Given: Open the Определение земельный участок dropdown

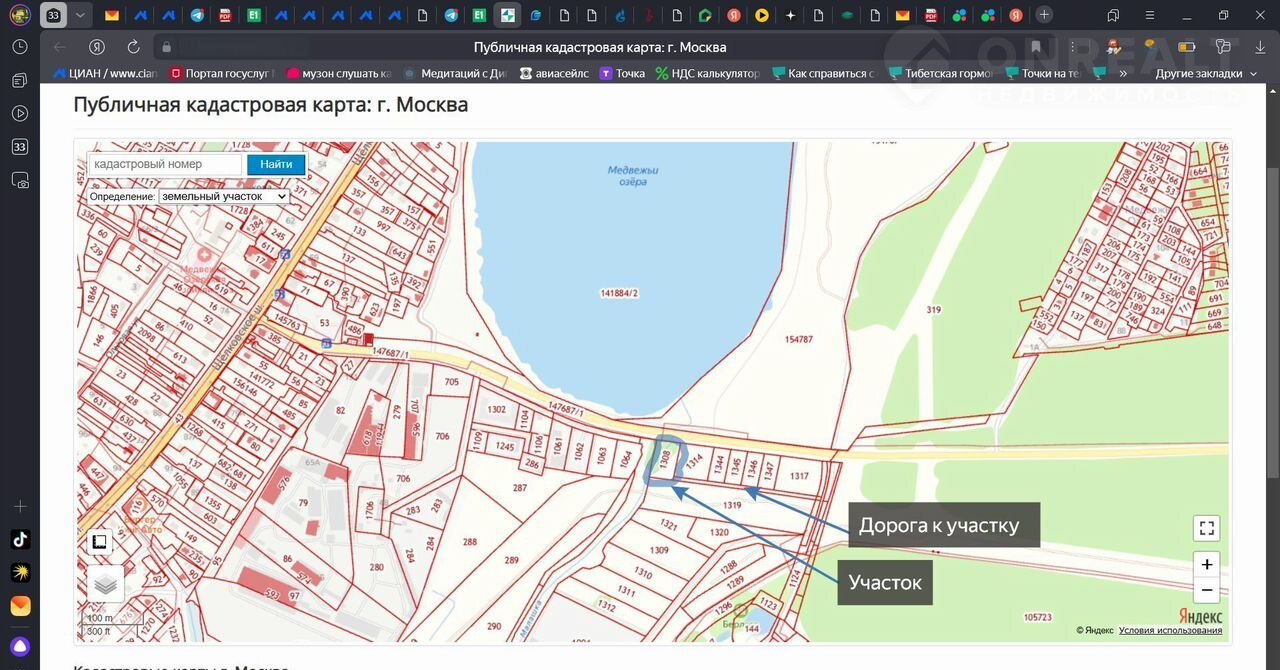Looking at the screenshot, I should tap(223, 197).
